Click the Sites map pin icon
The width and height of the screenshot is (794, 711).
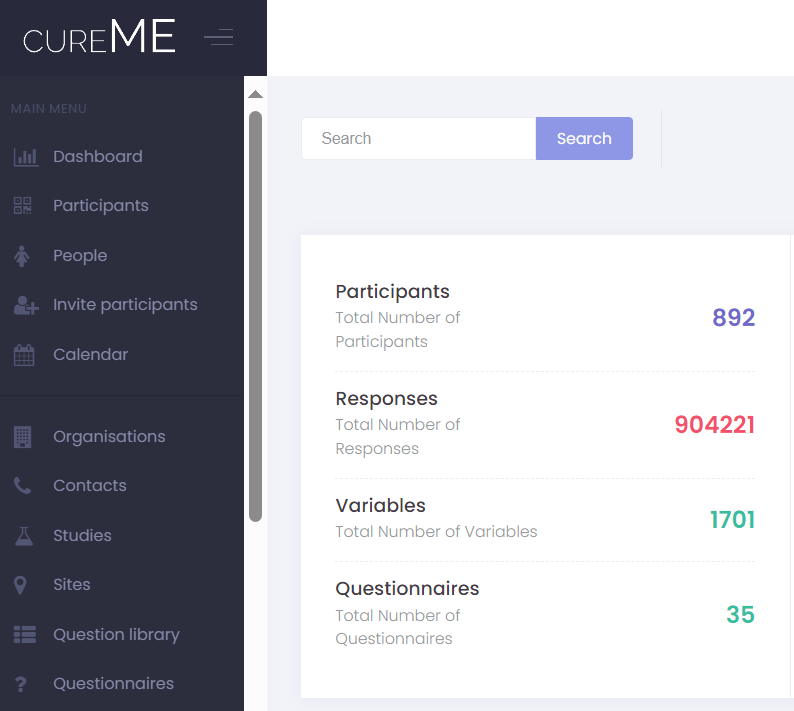pos(21,585)
